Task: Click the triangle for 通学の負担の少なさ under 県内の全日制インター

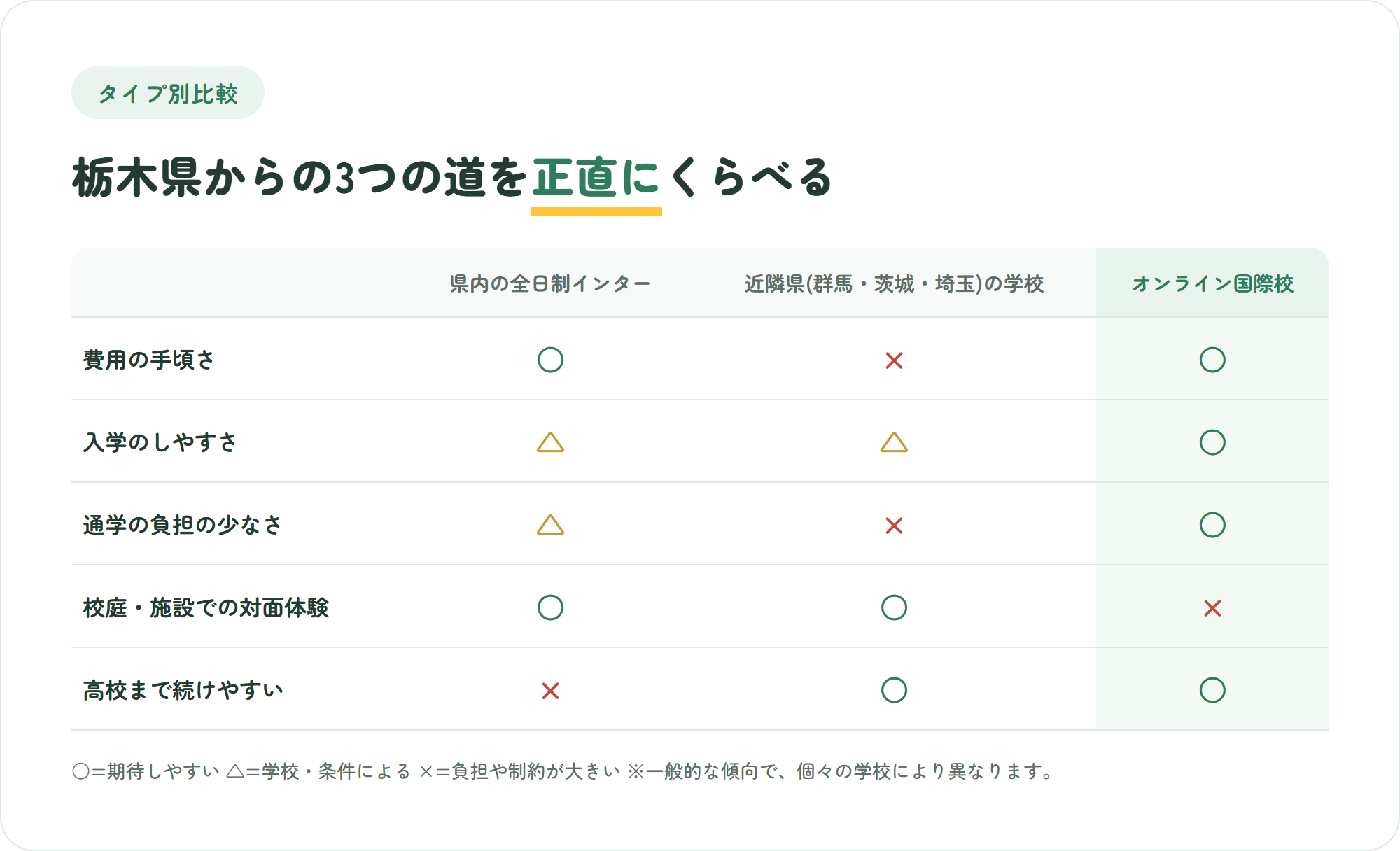Action: tap(550, 525)
